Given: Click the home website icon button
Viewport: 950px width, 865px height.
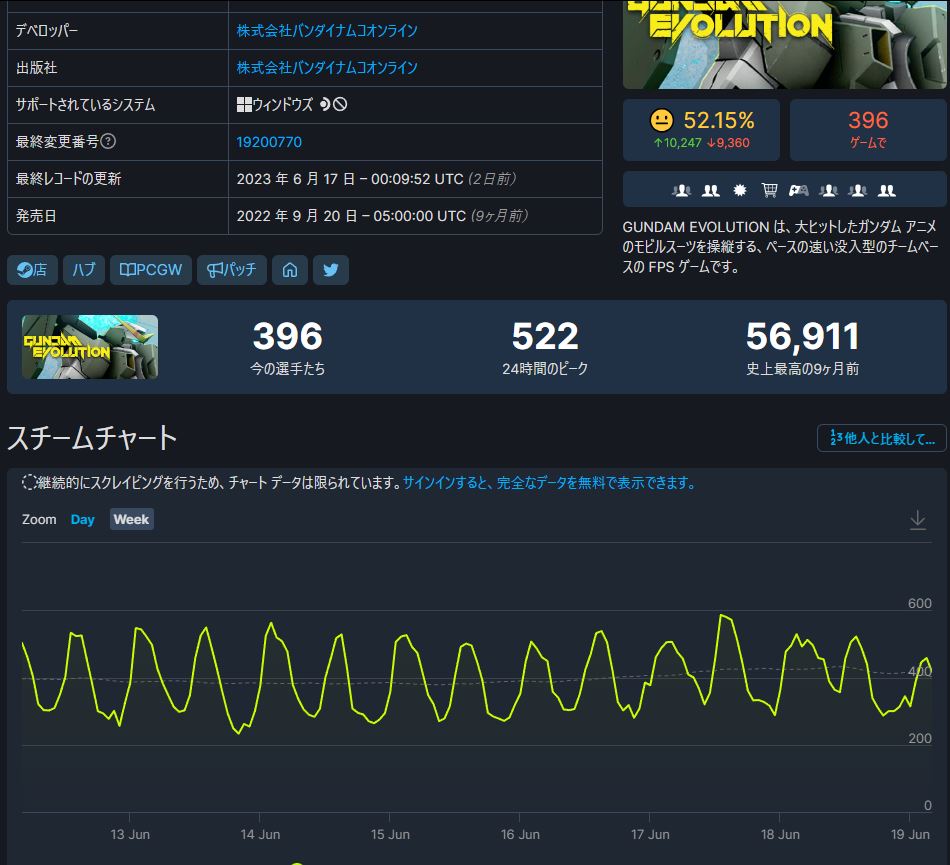Looking at the screenshot, I should [289, 270].
